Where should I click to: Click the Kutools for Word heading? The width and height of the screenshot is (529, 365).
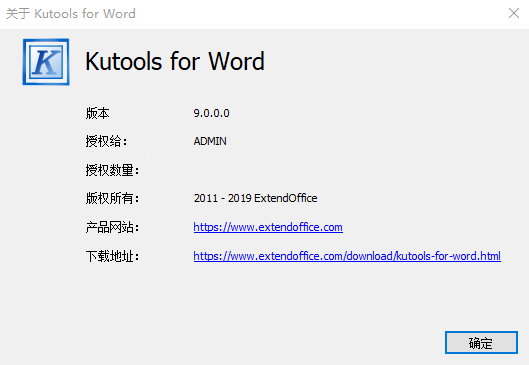(x=175, y=61)
